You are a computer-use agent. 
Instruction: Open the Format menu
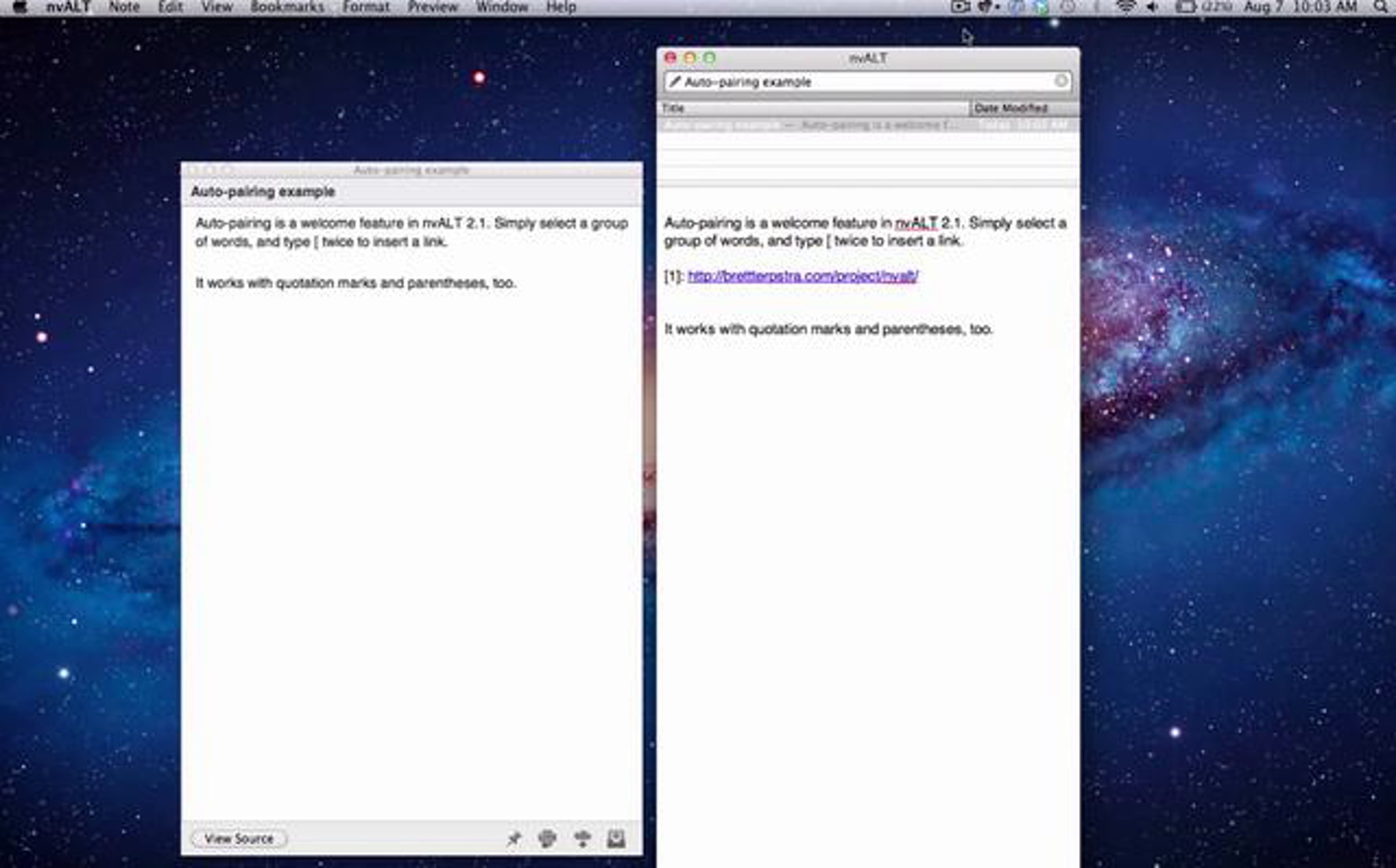tap(365, 7)
